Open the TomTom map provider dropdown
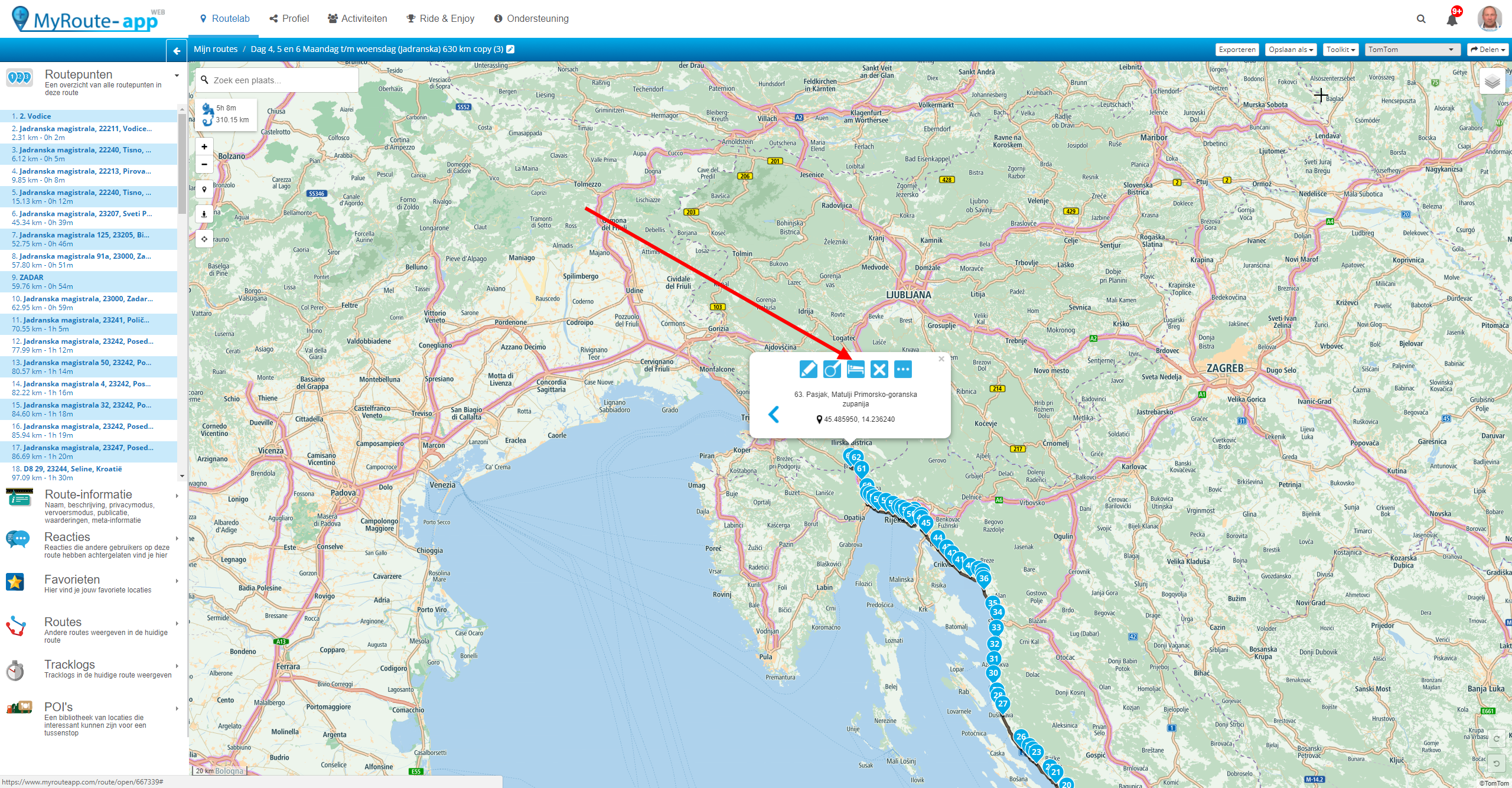 pos(1412,50)
